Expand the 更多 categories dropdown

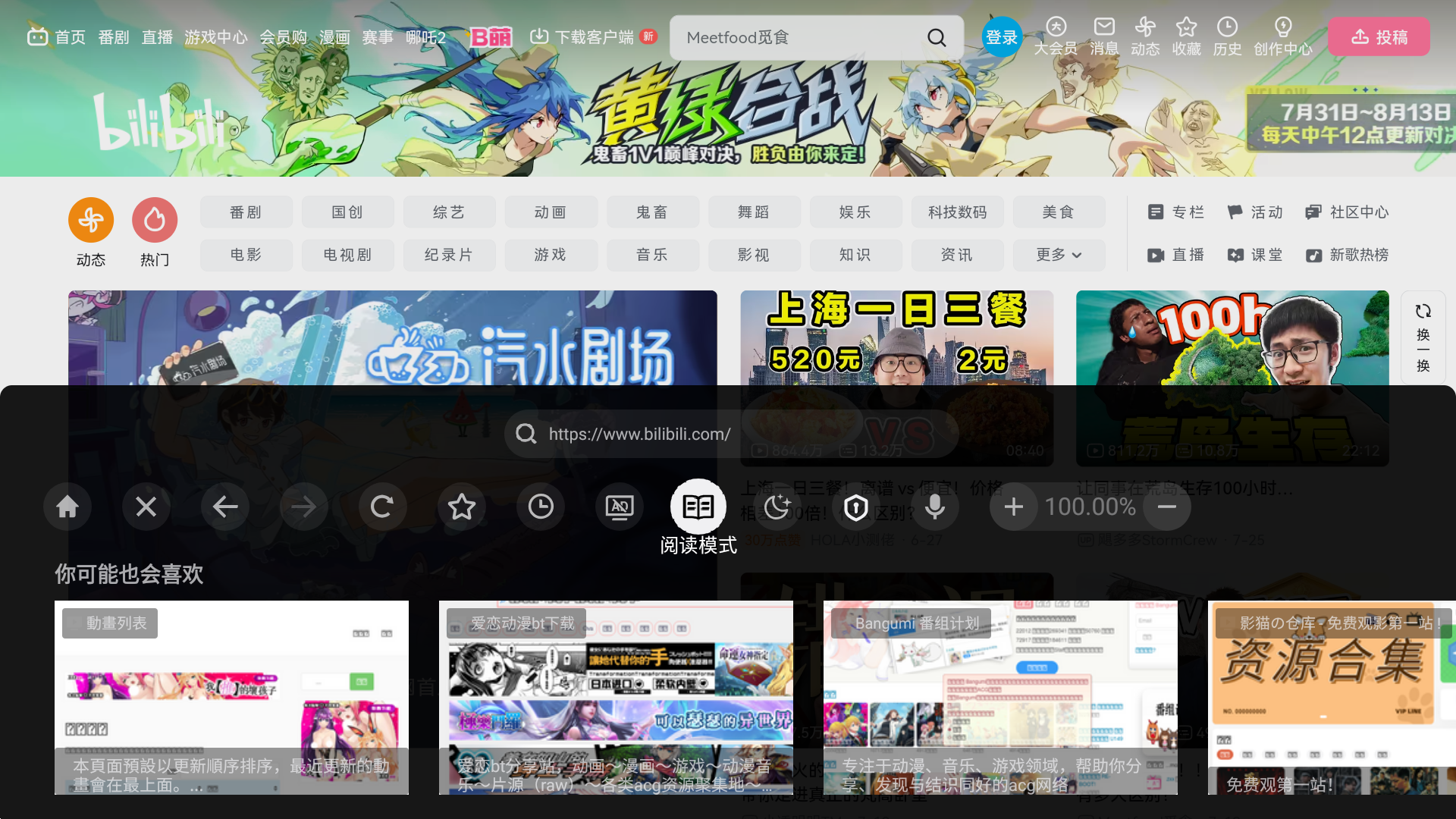(x=1059, y=255)
